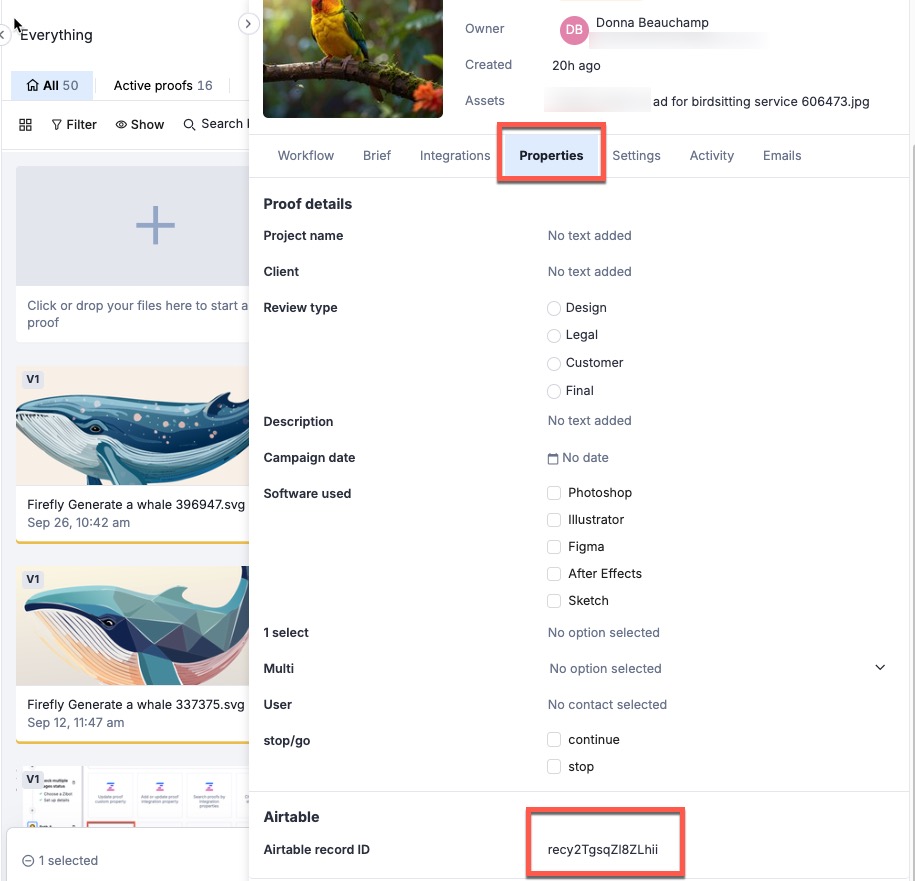The image size is (915, 881).
Task: Check the Photoshop software box
Action: 554,493
